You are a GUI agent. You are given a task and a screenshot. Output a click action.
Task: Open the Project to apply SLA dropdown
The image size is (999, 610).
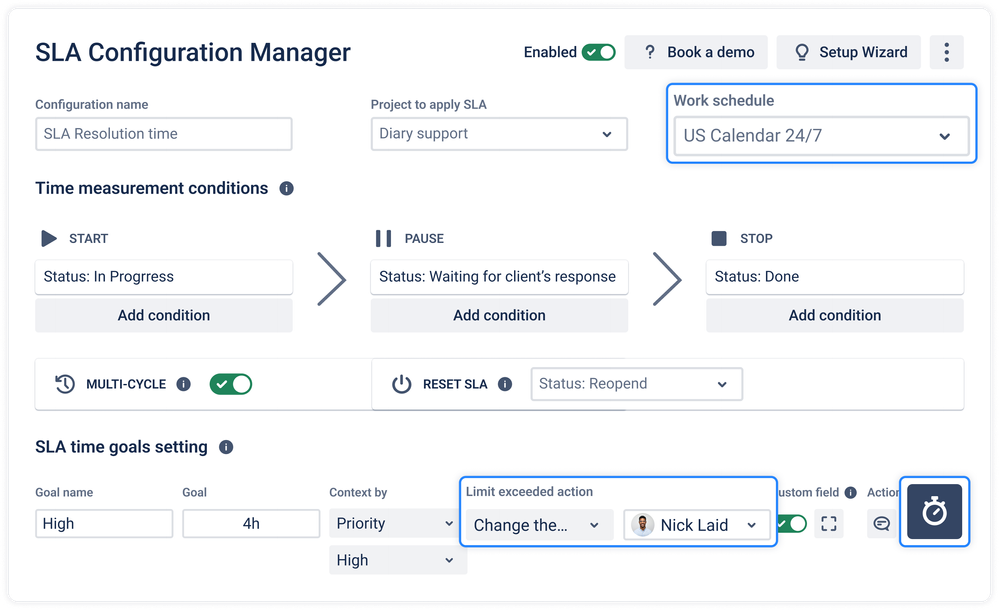click(500, 134)
